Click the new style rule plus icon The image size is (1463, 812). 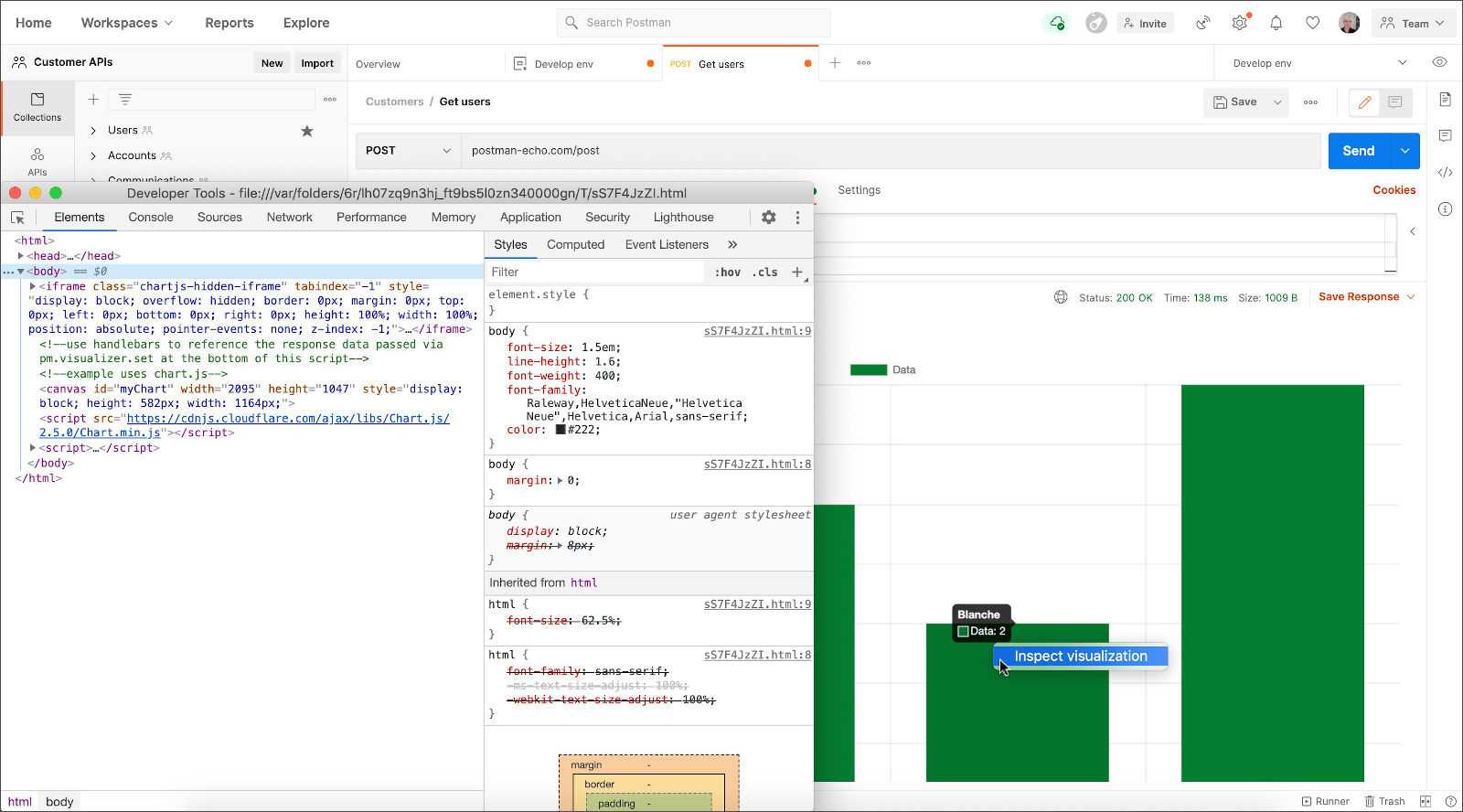tap(797, 272)
